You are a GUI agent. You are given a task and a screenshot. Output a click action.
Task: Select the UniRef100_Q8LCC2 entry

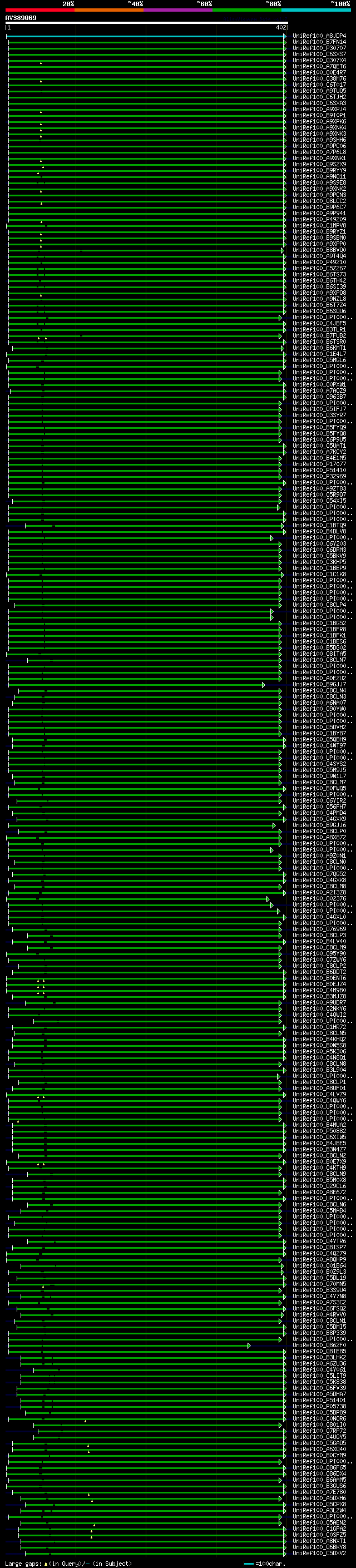(x=319, y=201)
